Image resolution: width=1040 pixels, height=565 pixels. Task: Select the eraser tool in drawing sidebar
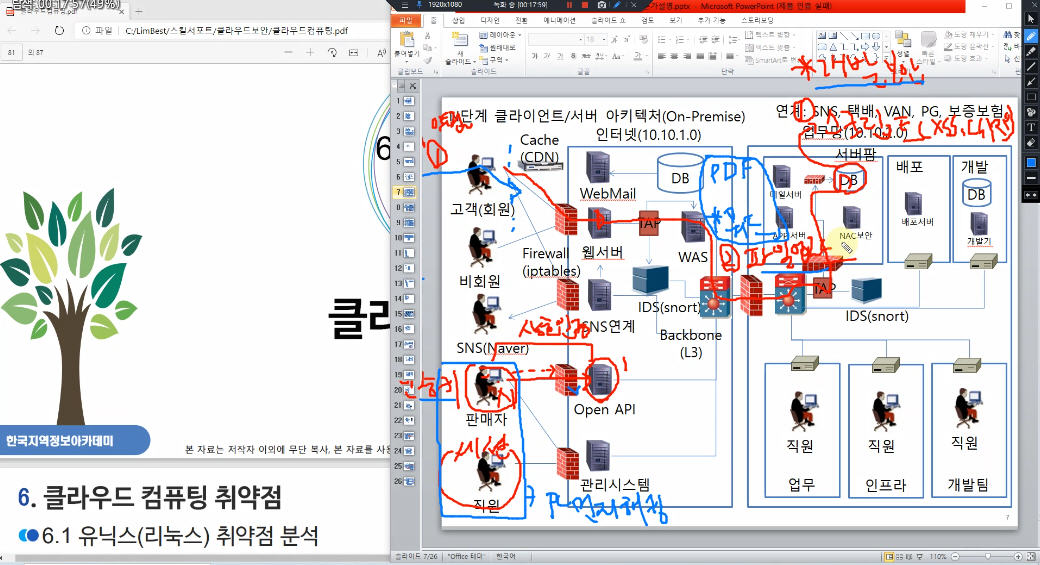(1031, 143)
